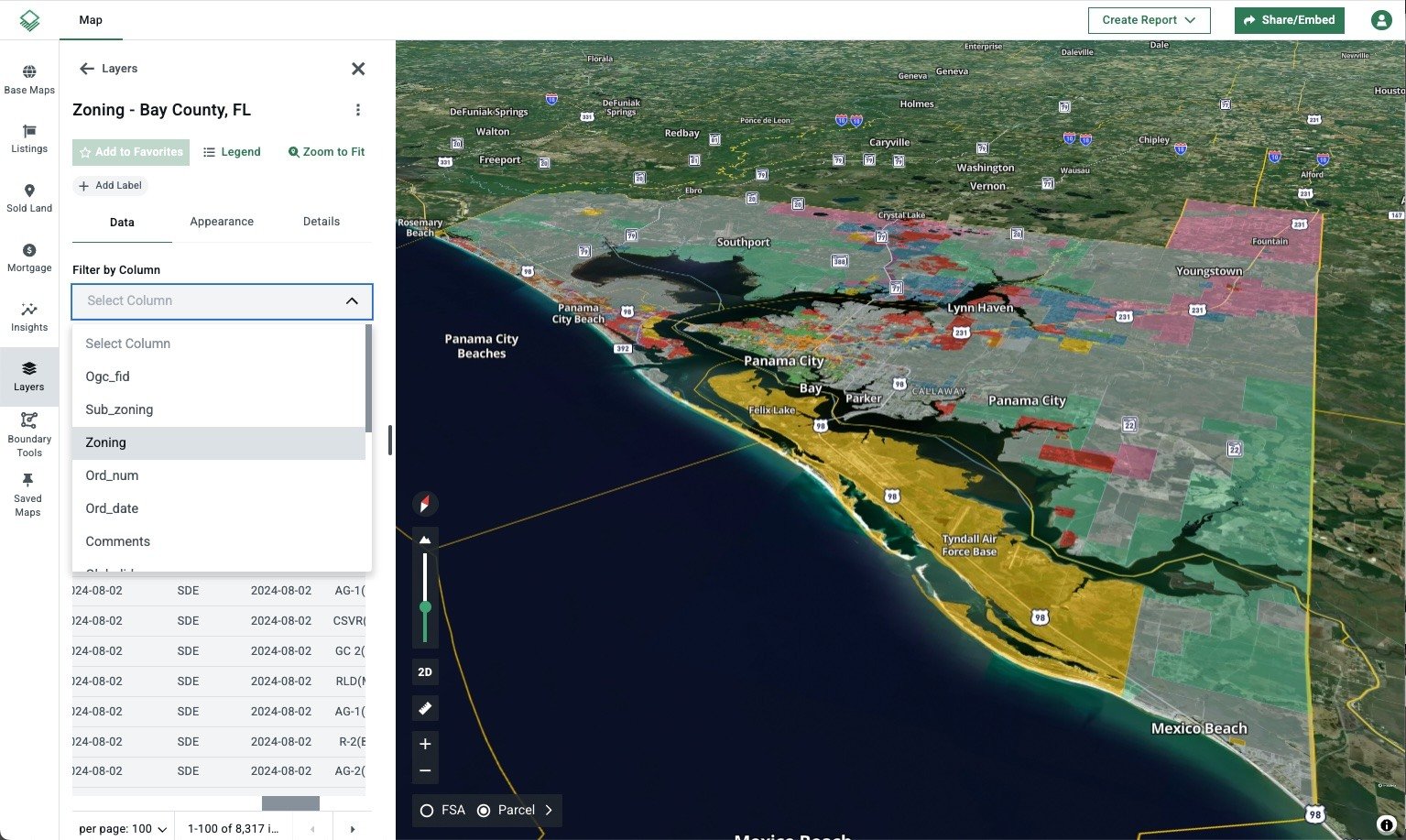The width and height of the screenshot is (1406, 840).
Task: Switch the map to 2D view
Action: [x=424, y=671]
